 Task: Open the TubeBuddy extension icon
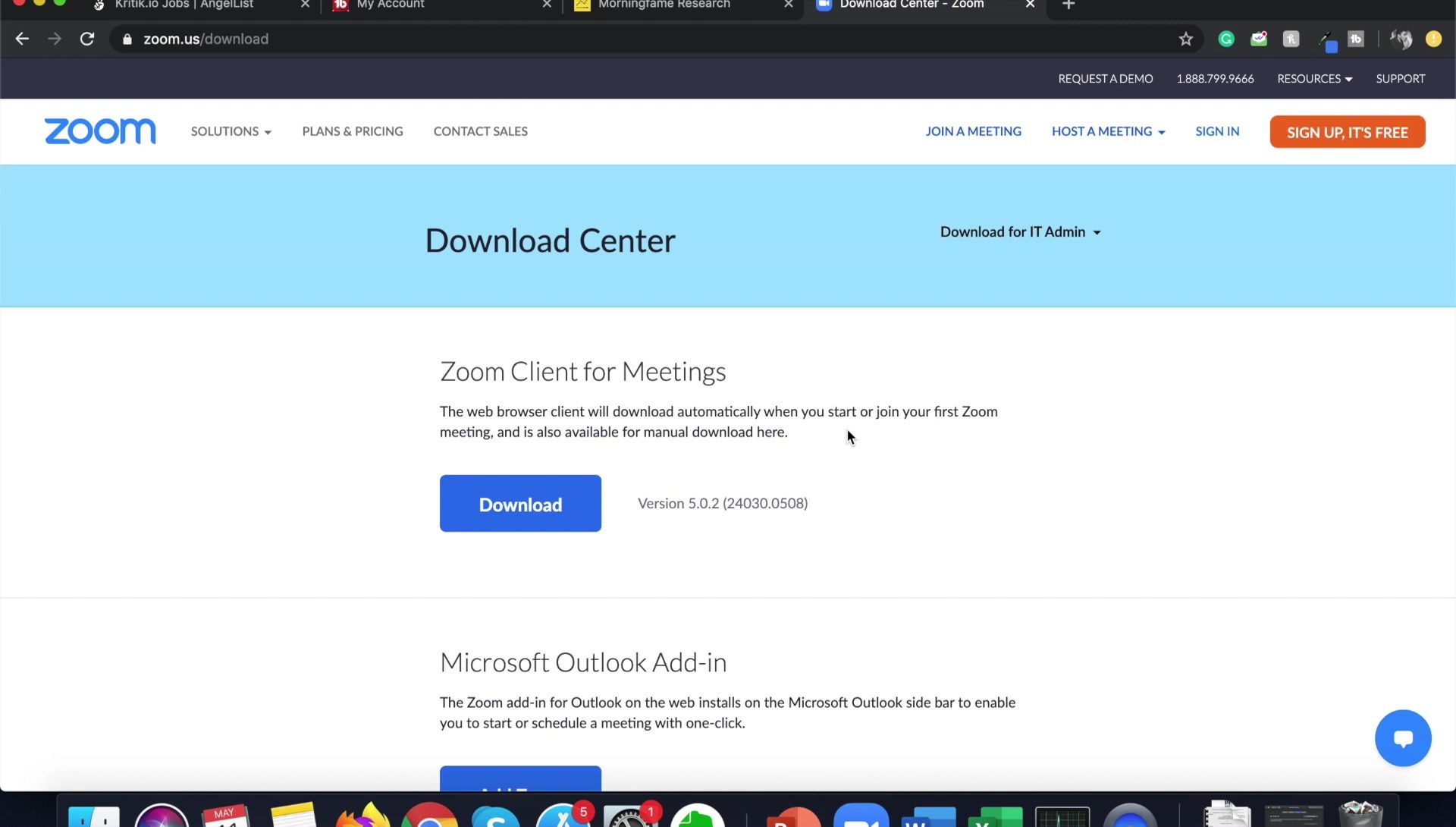1356,39
